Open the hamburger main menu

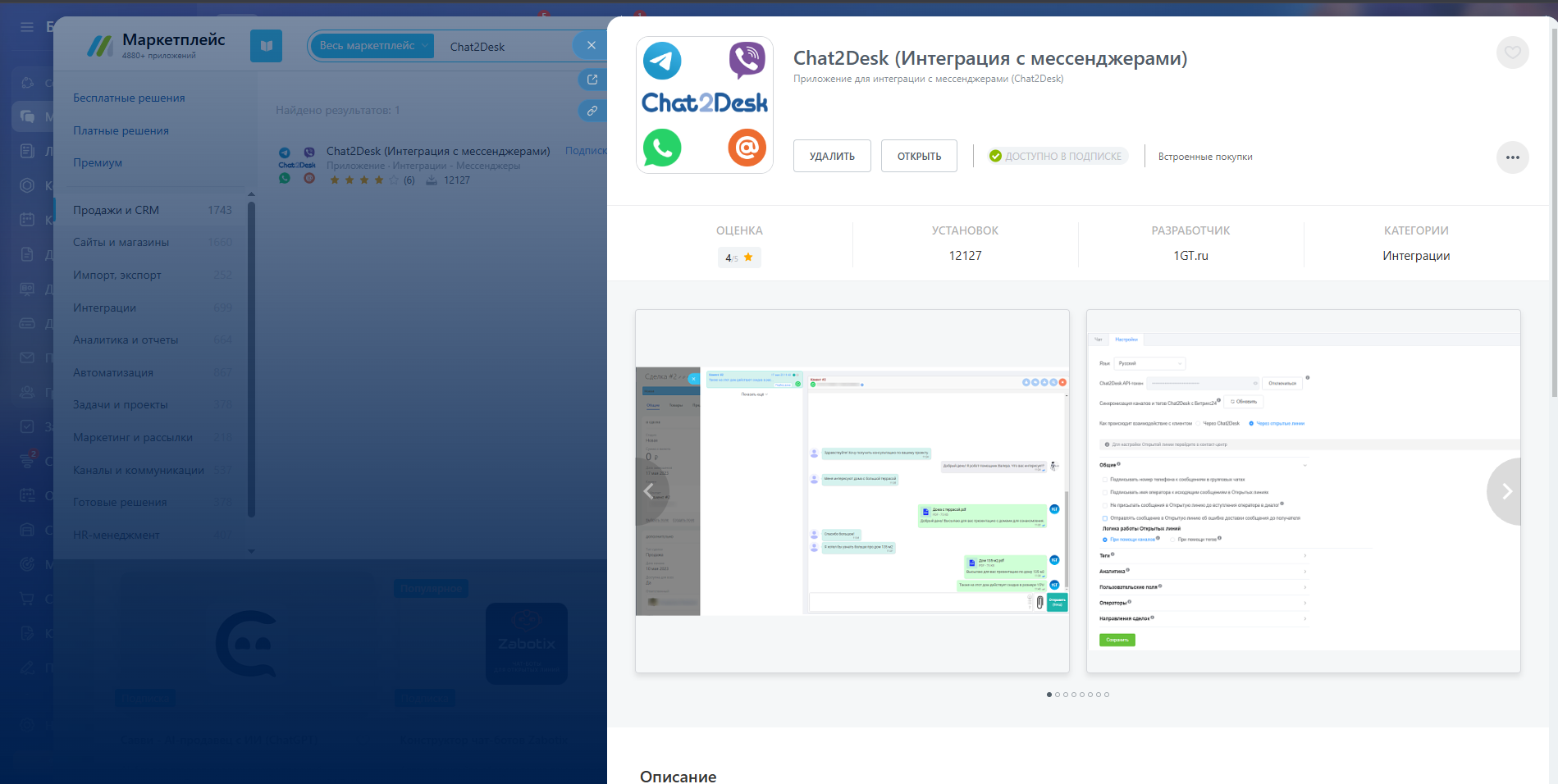(x=27, y=27)
